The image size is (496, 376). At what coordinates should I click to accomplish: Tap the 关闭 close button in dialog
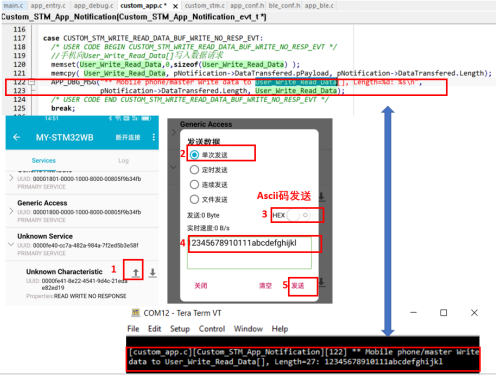click(201, 286)
